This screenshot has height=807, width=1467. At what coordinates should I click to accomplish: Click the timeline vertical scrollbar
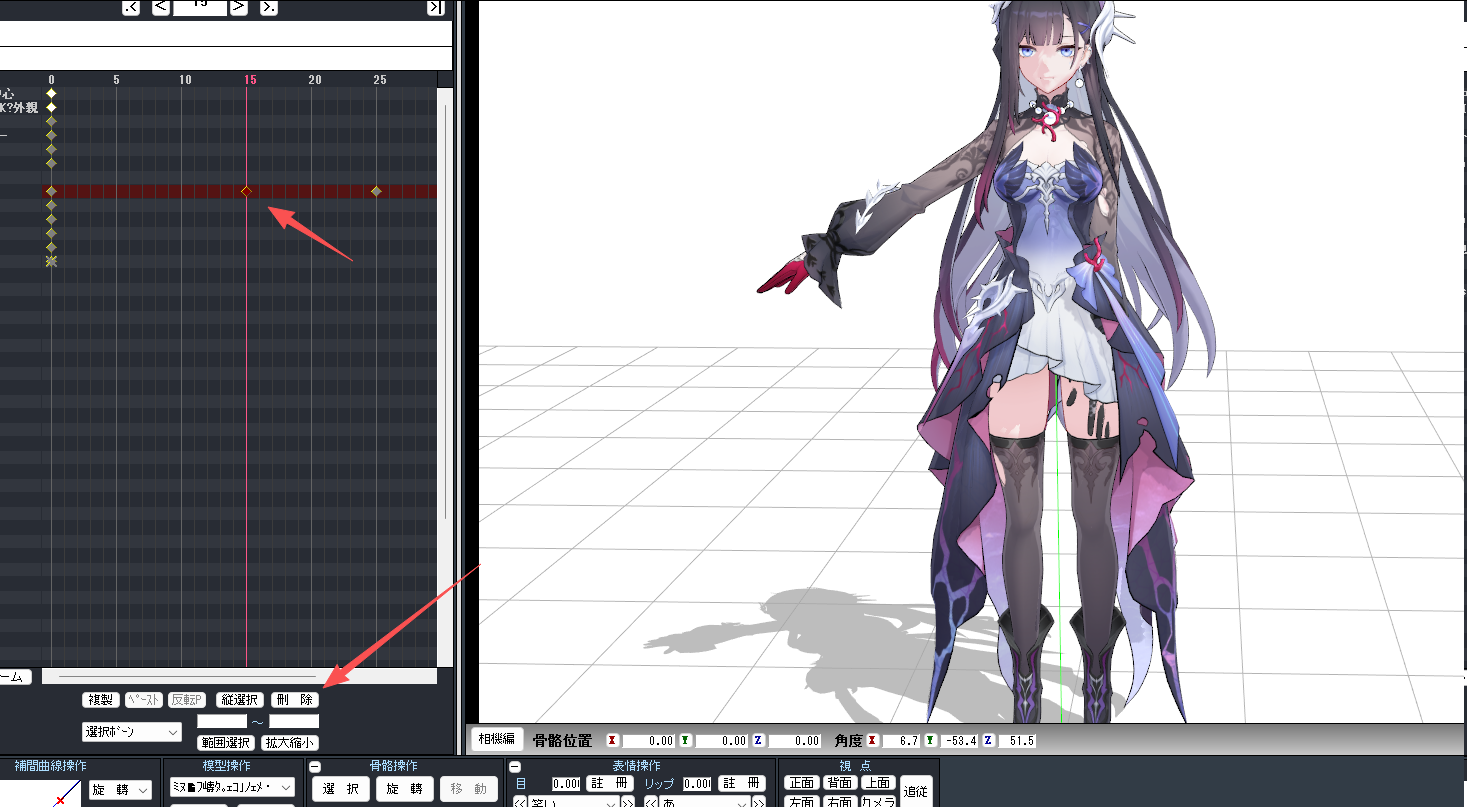(446, 378)
